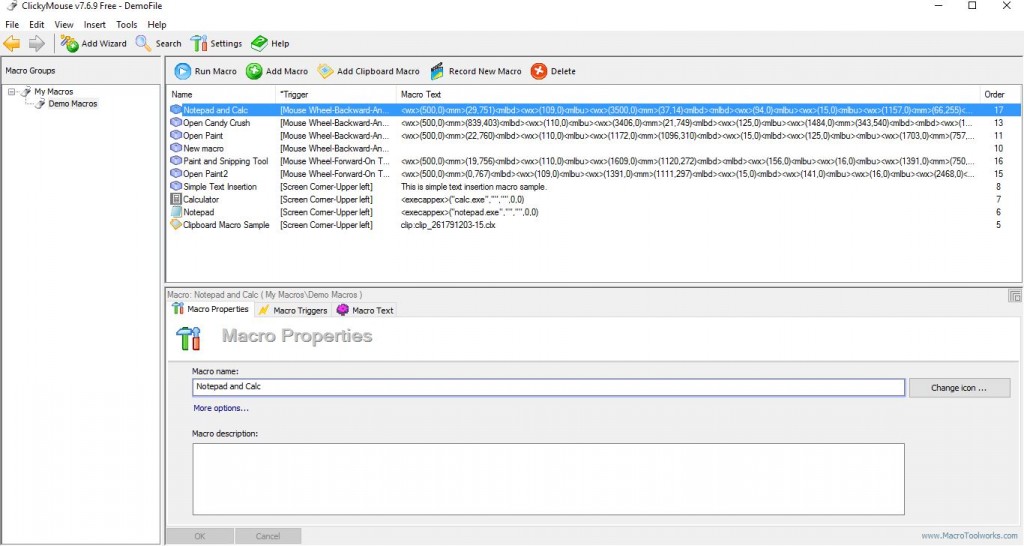This screenshot has width=1024, height=546.
Task: Click order value 13 for Candy Crush
Action: (x=999, y=123)
